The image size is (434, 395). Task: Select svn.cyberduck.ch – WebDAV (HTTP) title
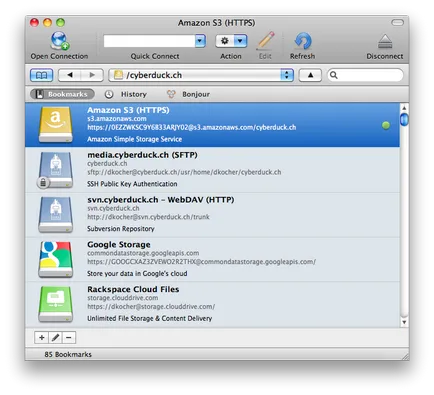[x=161, y=200]
